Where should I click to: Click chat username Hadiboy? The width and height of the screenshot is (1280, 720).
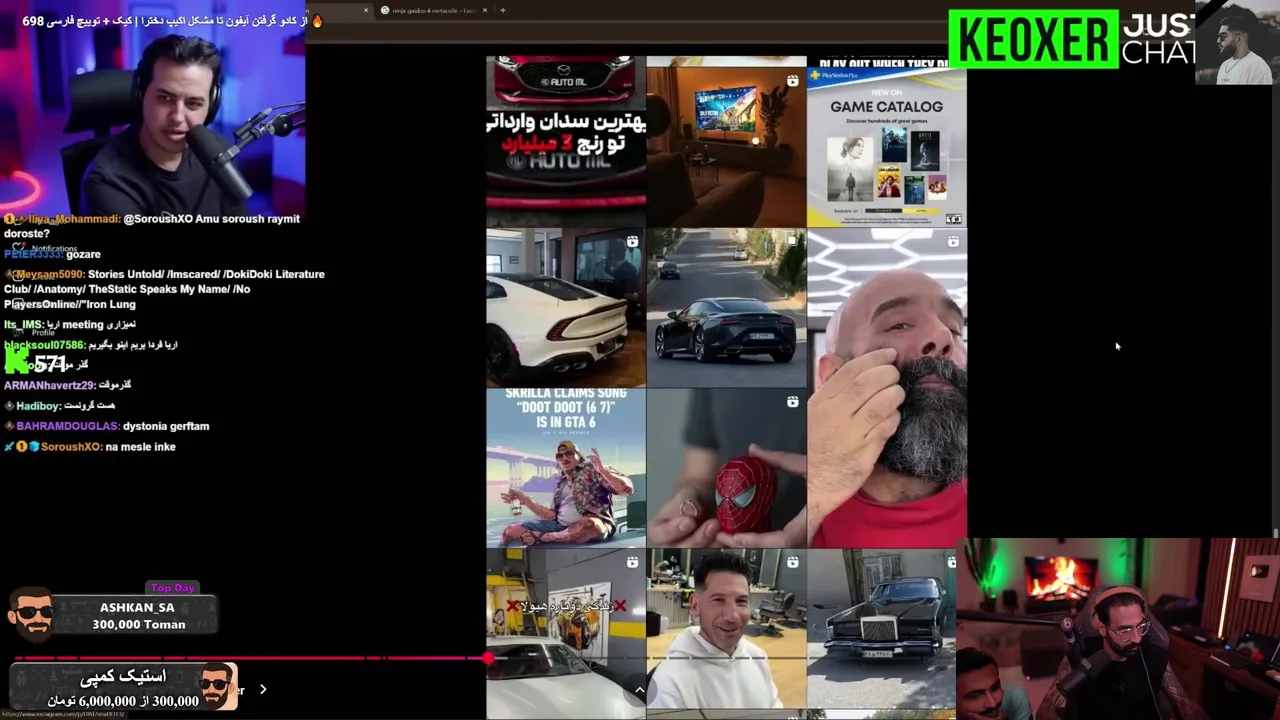tap(38, 406)
